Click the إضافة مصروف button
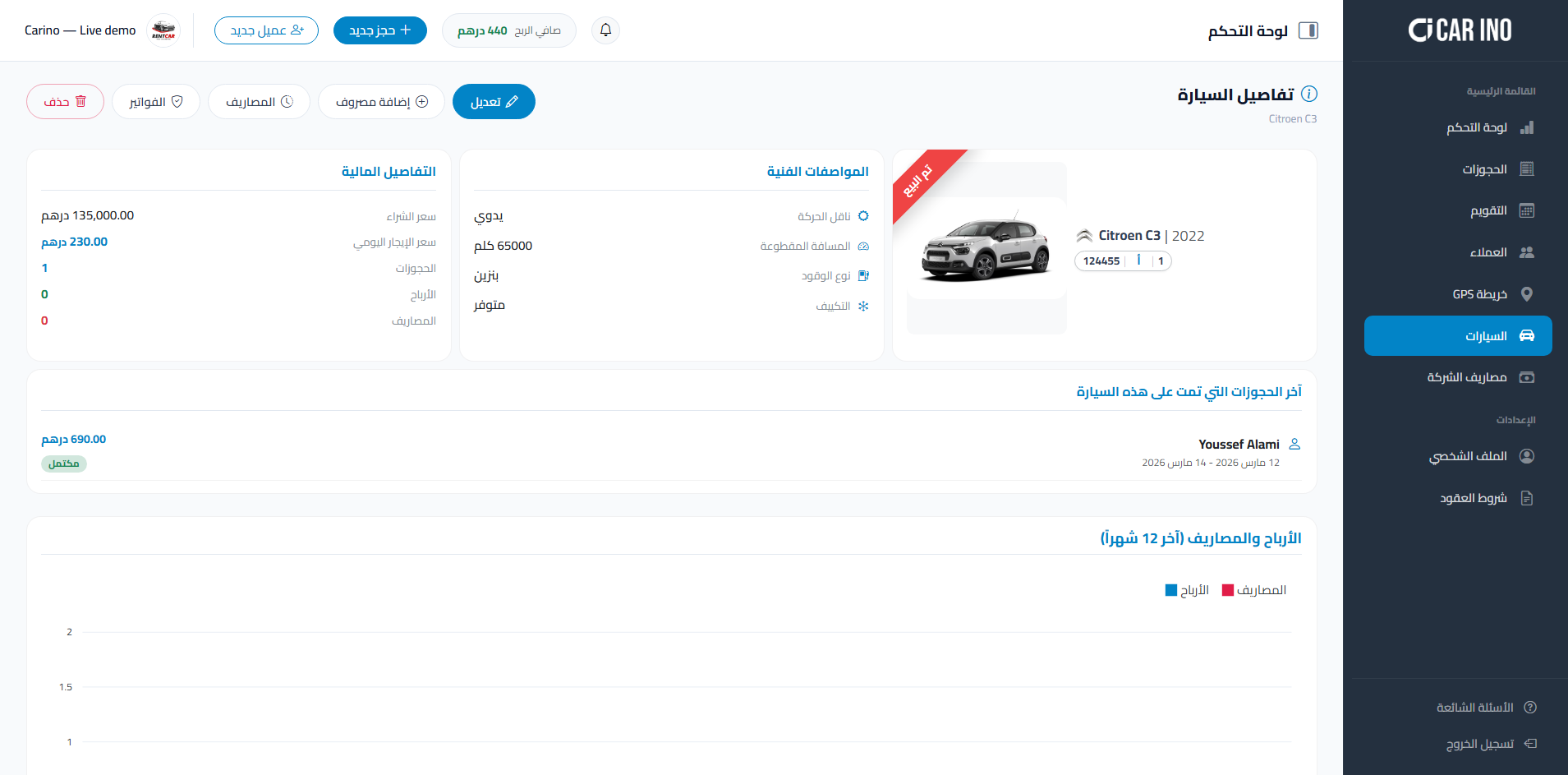The width and height of the screenshot is (1568, 775). 381,101
